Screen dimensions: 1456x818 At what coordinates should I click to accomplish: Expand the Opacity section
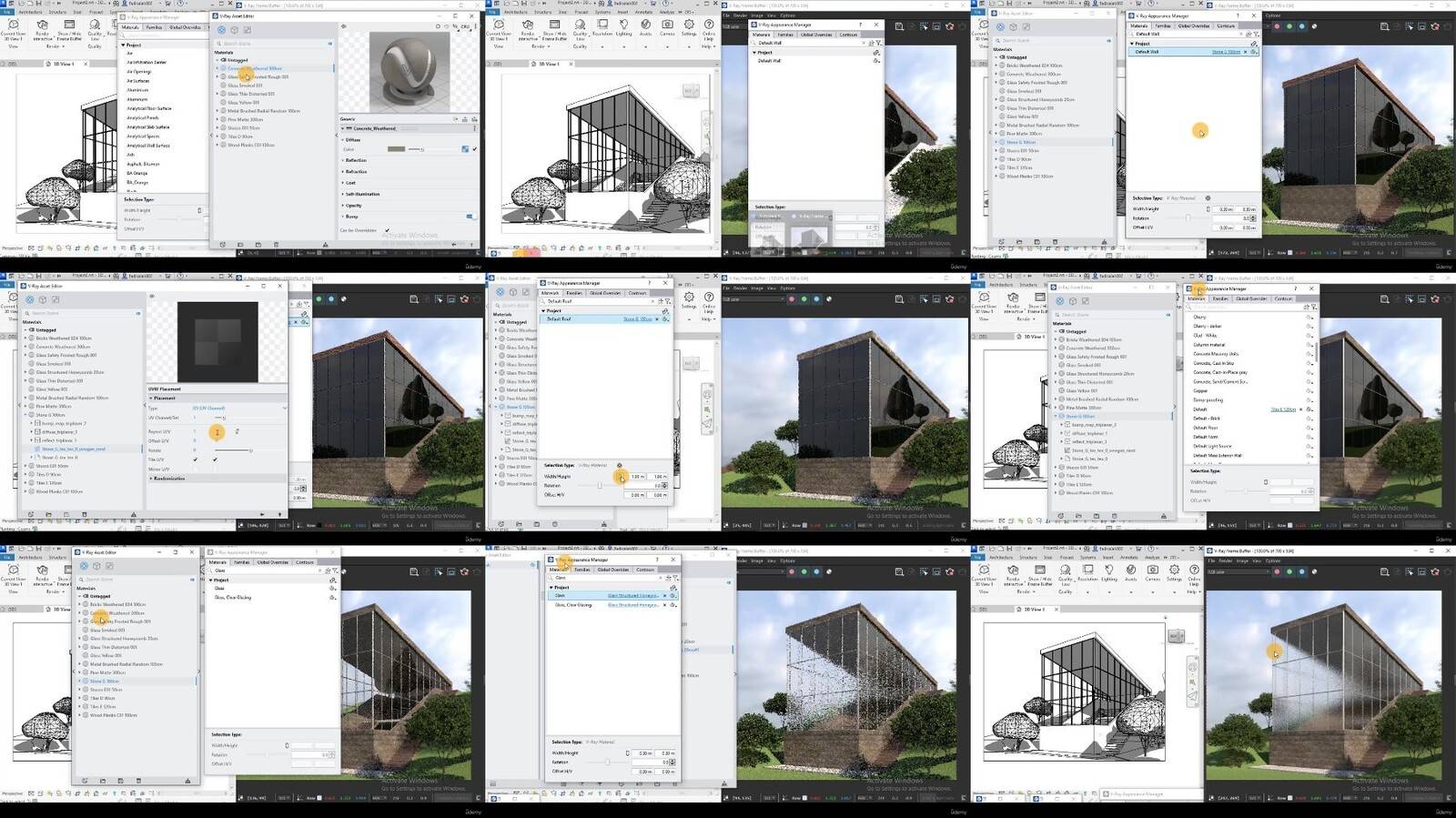click(352, 206)
